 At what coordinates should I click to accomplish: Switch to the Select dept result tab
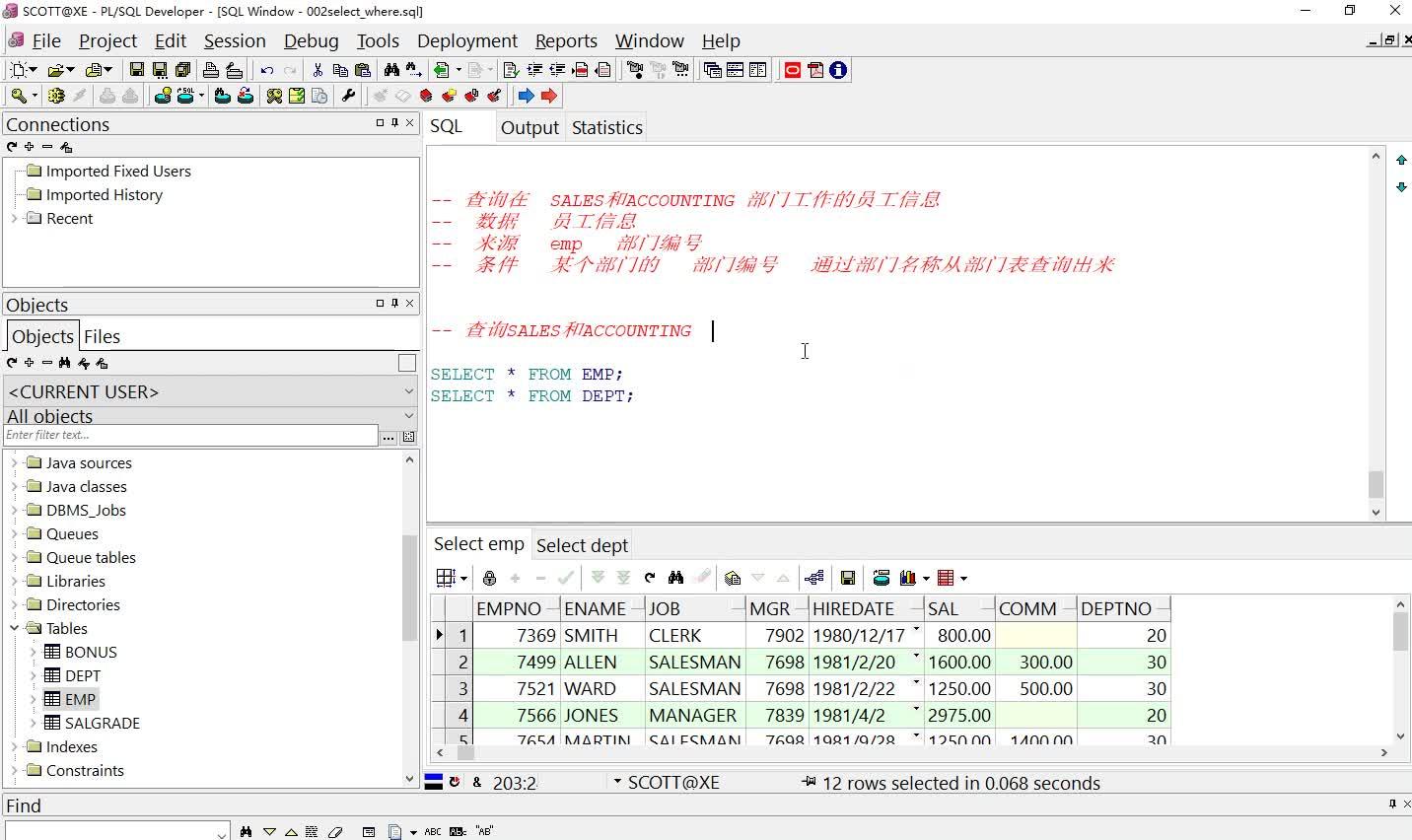click(x=582, y=545)
